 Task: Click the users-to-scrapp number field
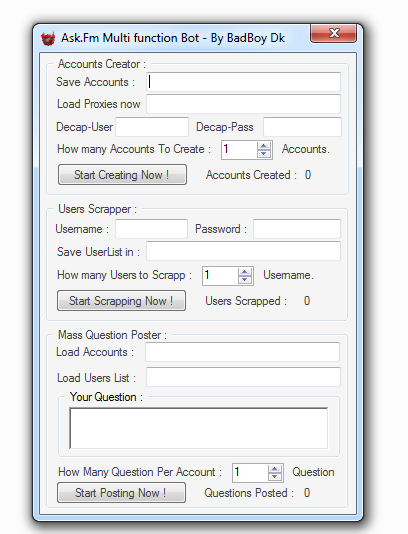(x=220, y=276)
